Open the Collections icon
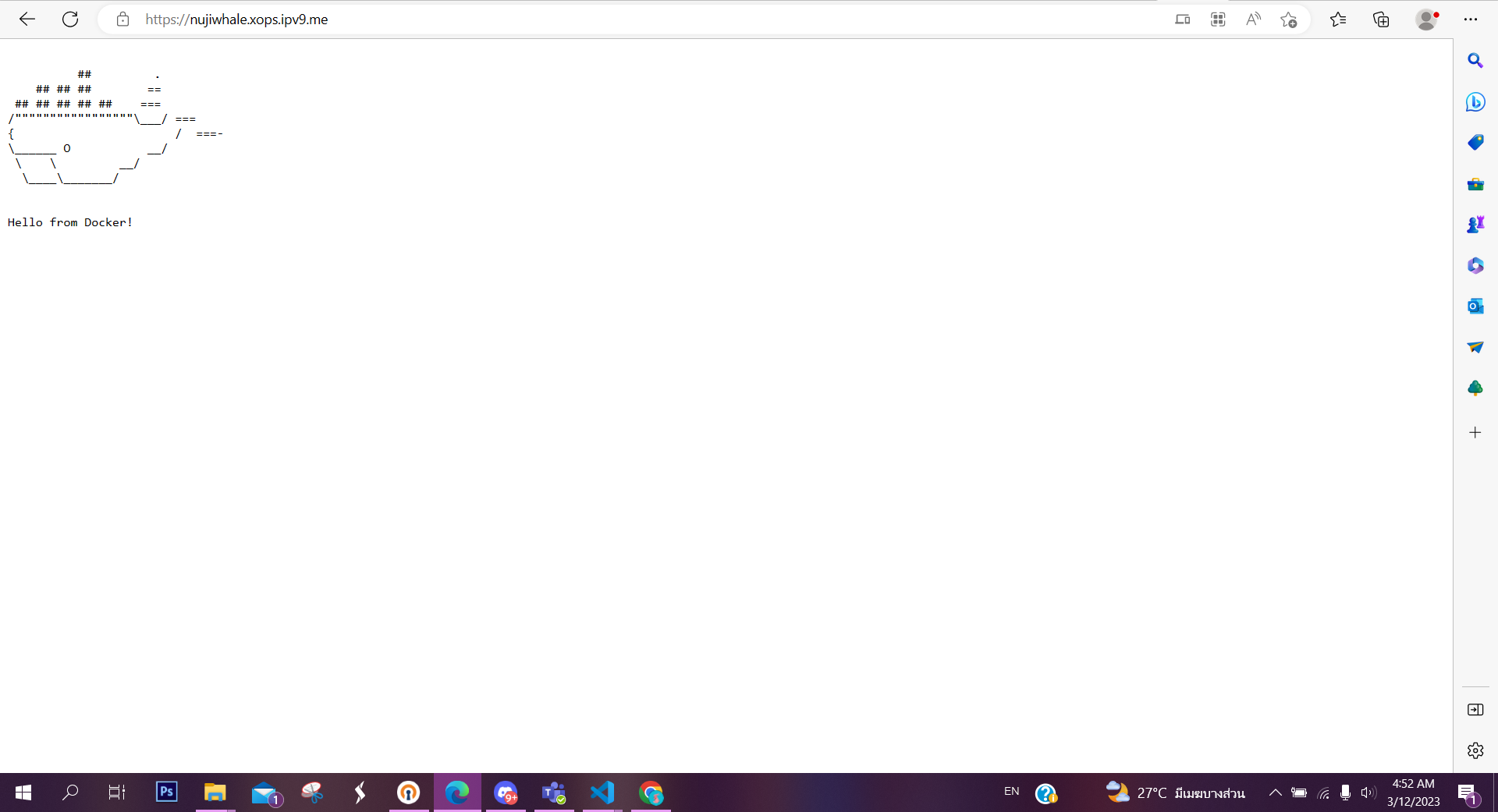 1381,20
